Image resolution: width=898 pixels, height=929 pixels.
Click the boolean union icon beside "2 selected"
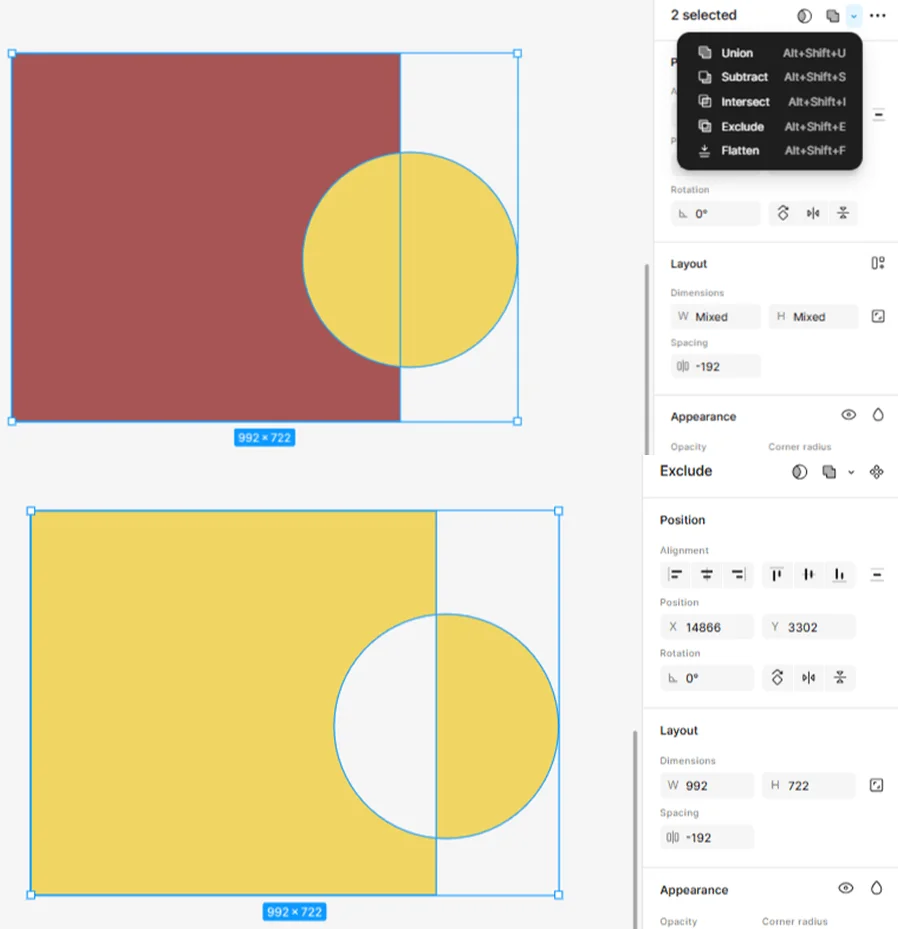832,16
